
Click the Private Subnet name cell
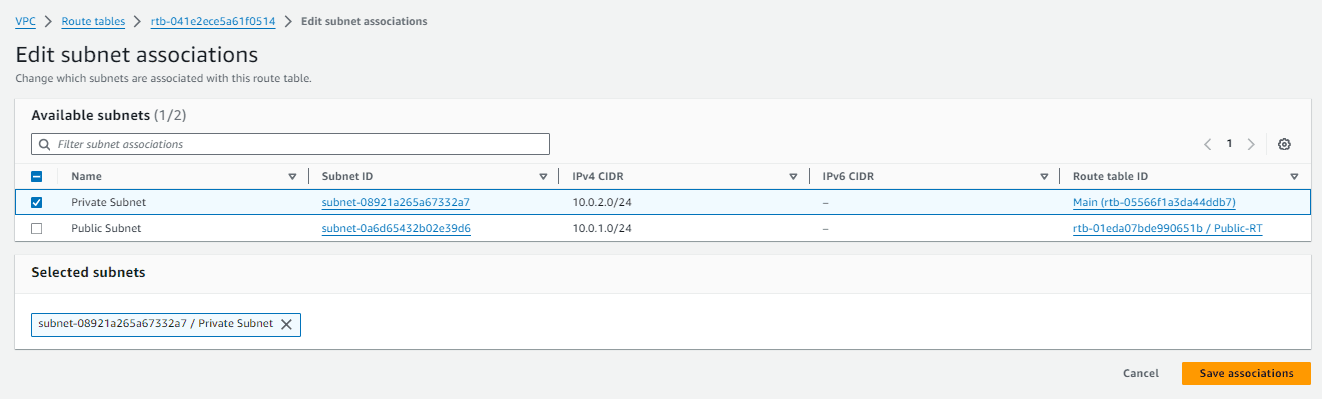coord(108,202)
